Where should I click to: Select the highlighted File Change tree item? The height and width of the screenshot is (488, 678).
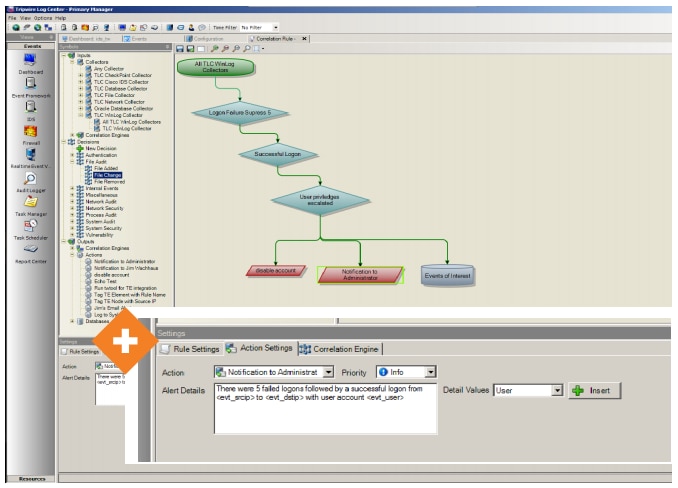[x=108, y=175]
